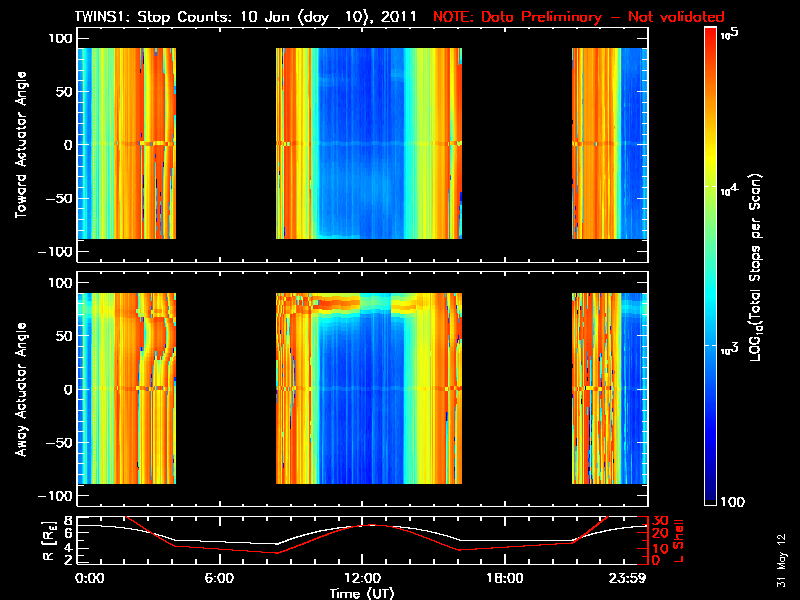The image size is (800, 600).
Task: Click the 'Toward Actuator Angle' axis label
Action: click(x=18, y=145)
